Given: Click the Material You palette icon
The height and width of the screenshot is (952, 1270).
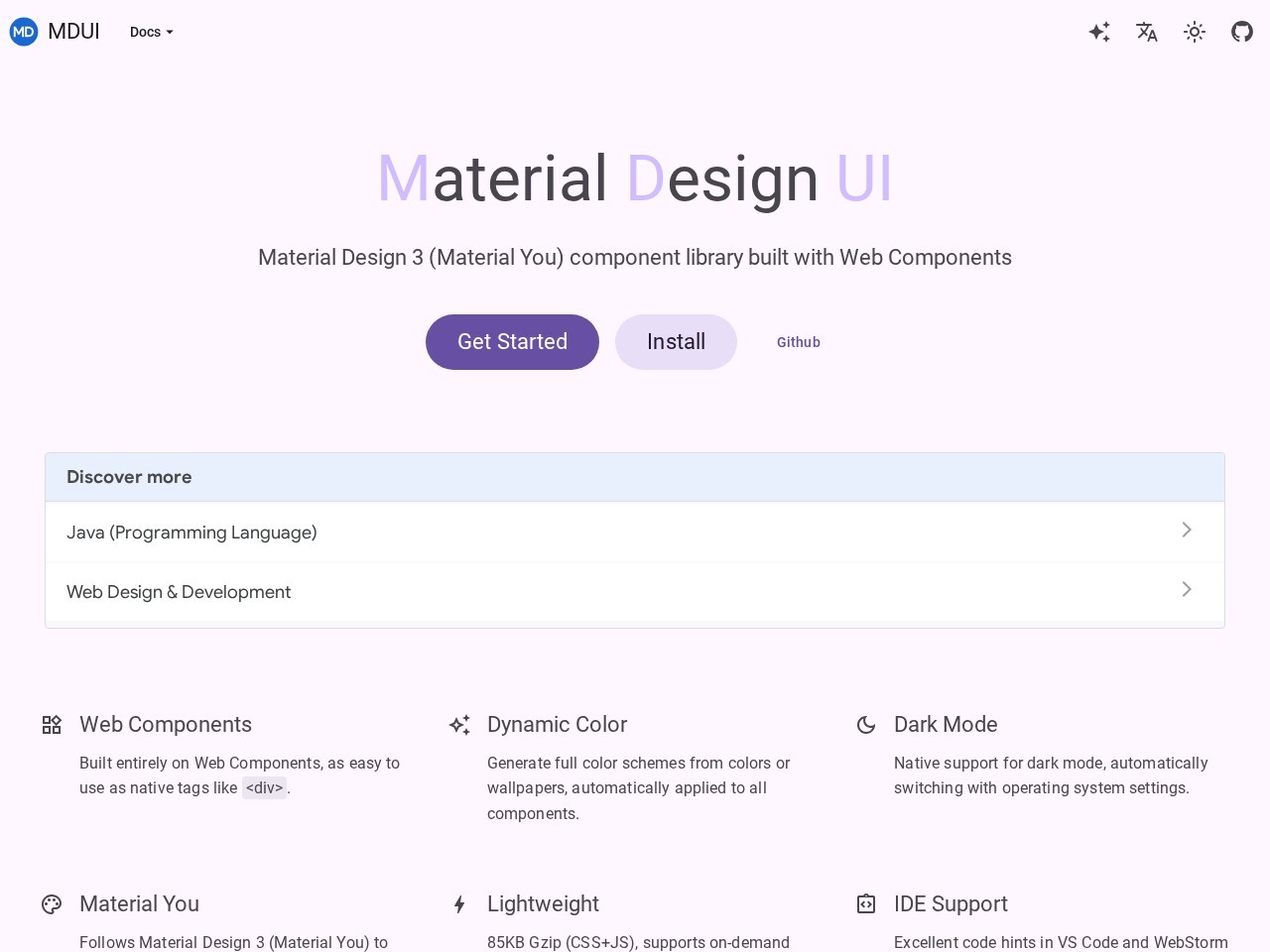Looking at the screenshot, I should click(52, 904).
